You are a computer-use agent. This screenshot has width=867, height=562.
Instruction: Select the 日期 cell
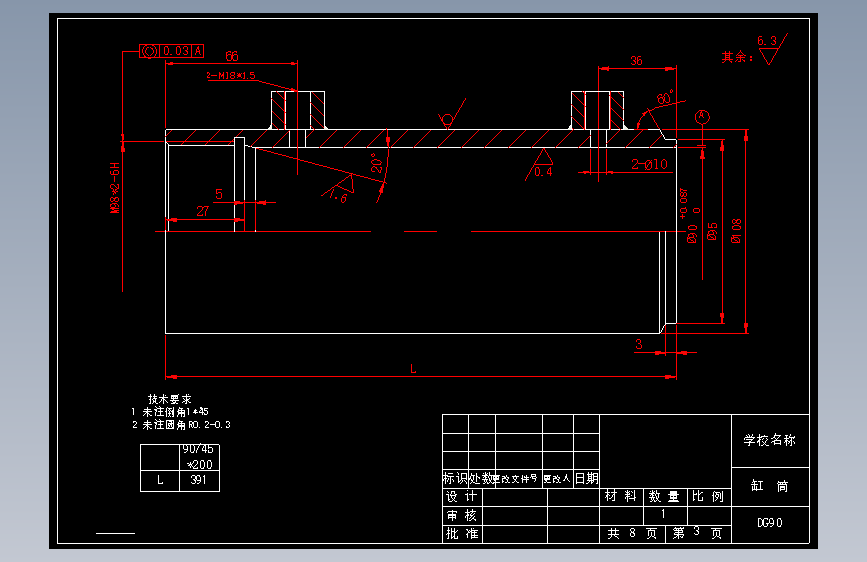point(587,478)
